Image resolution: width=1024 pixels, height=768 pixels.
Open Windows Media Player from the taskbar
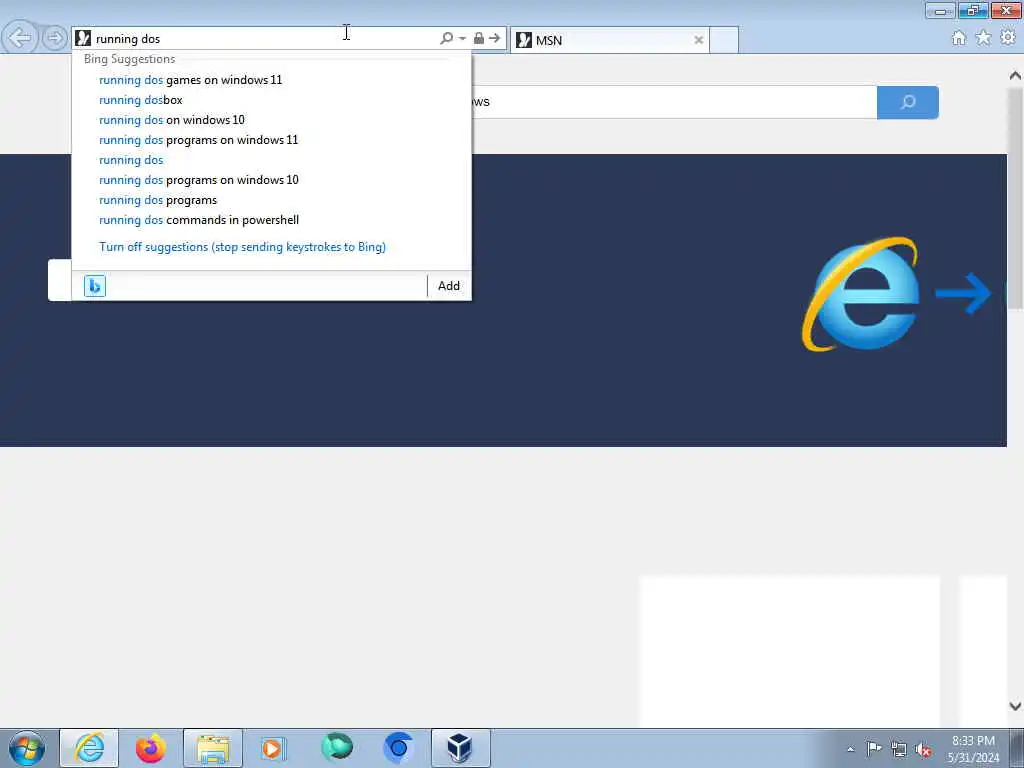273,748
